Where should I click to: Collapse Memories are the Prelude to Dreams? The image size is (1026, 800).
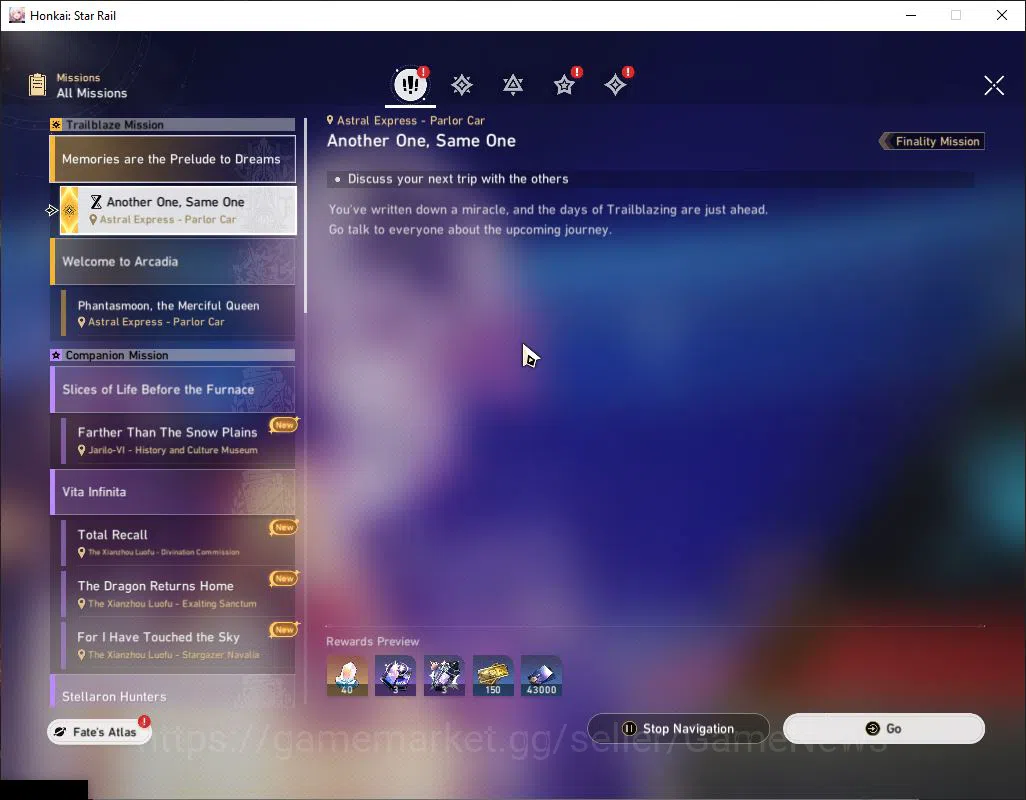click(173, 159)
